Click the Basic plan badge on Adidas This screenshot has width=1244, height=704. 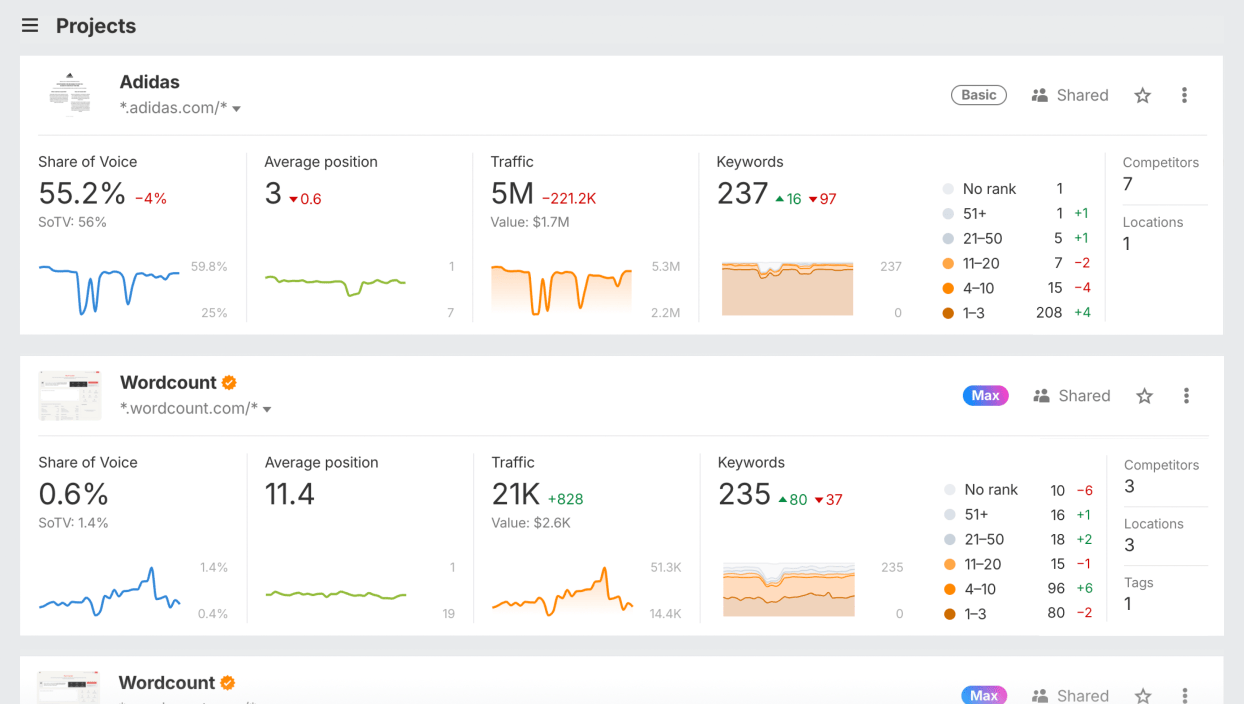[978, 95]
